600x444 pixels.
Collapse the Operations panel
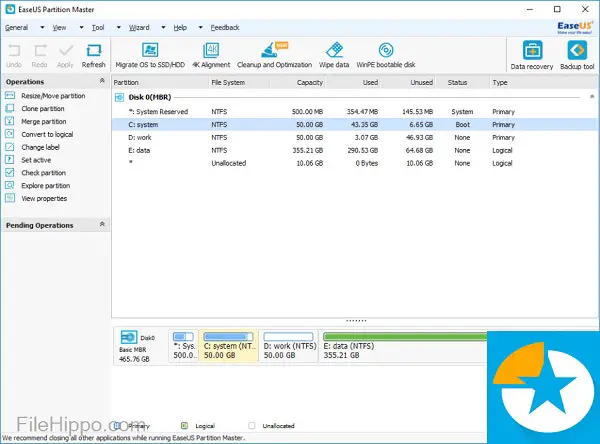(102, 81)
